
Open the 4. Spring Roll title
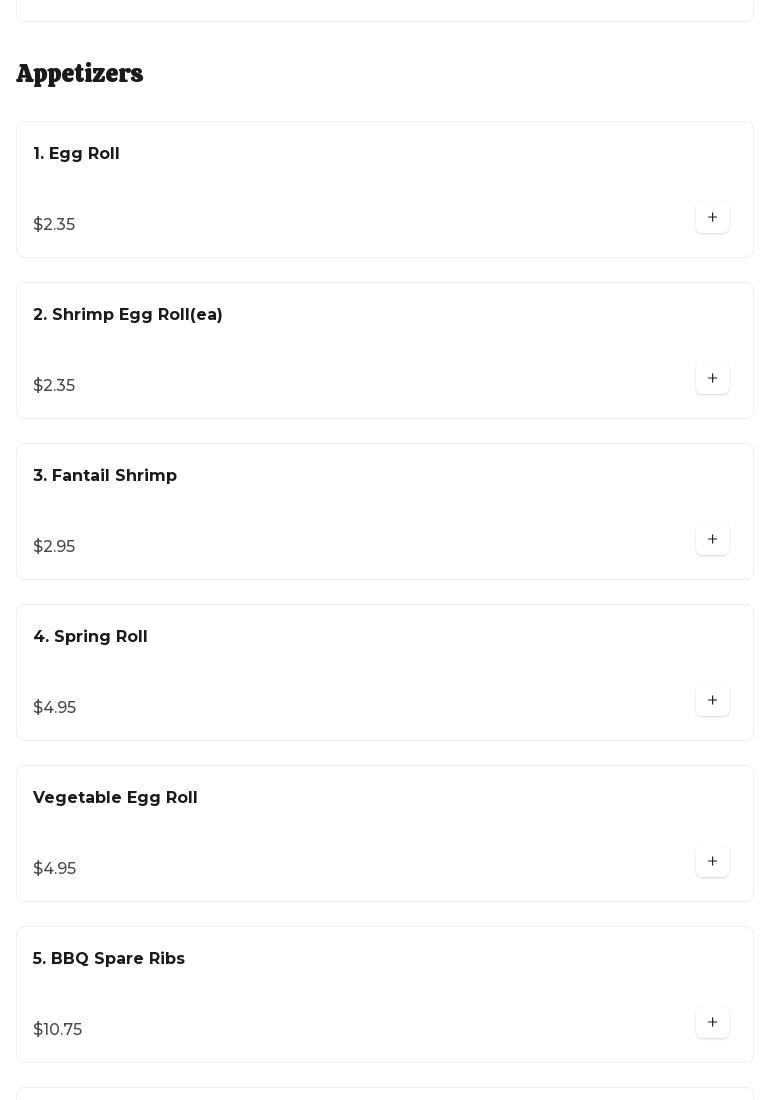(x=90, y=637)
